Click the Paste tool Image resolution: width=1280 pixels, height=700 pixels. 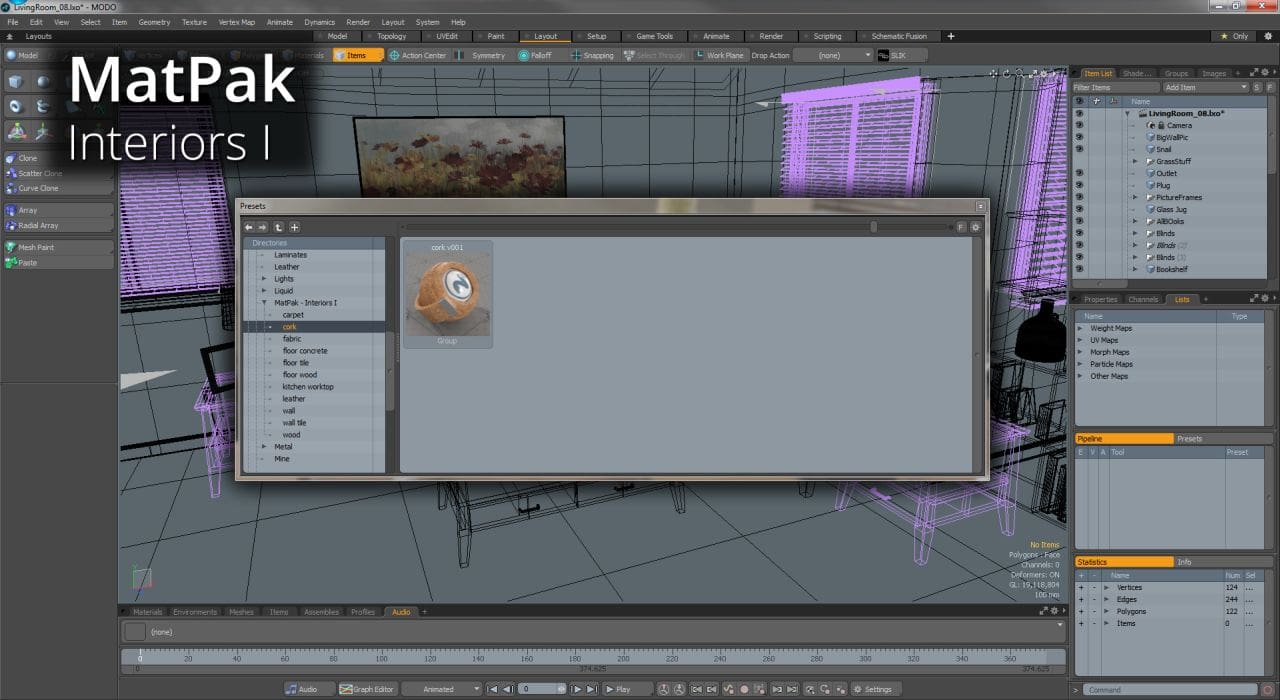(59, 262)
